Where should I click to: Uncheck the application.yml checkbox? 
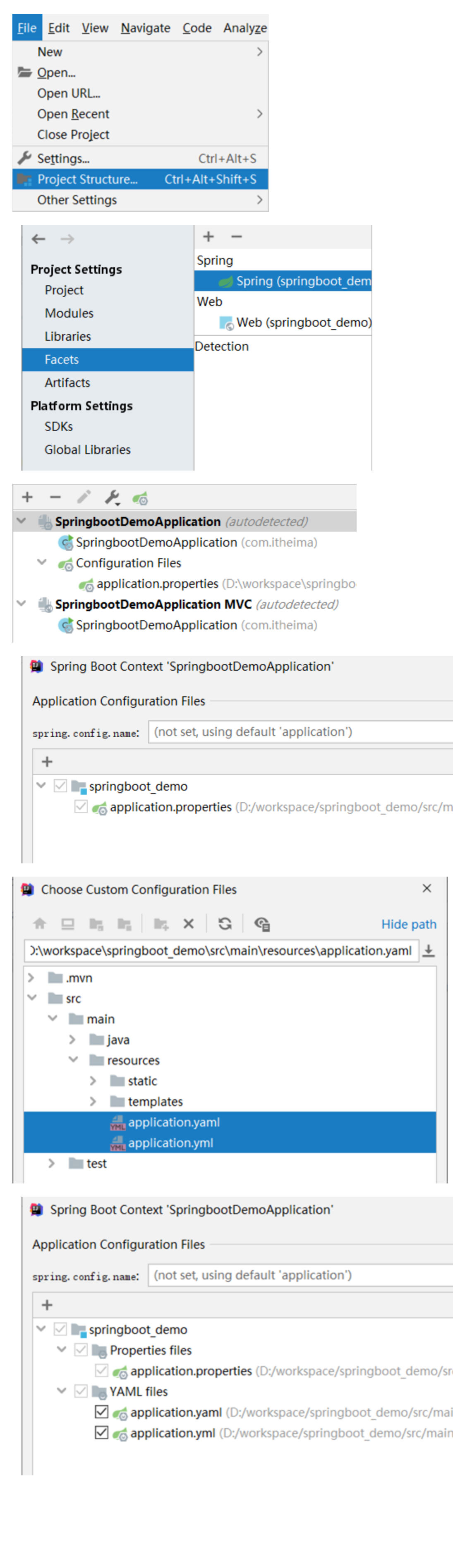(102, 1432)
